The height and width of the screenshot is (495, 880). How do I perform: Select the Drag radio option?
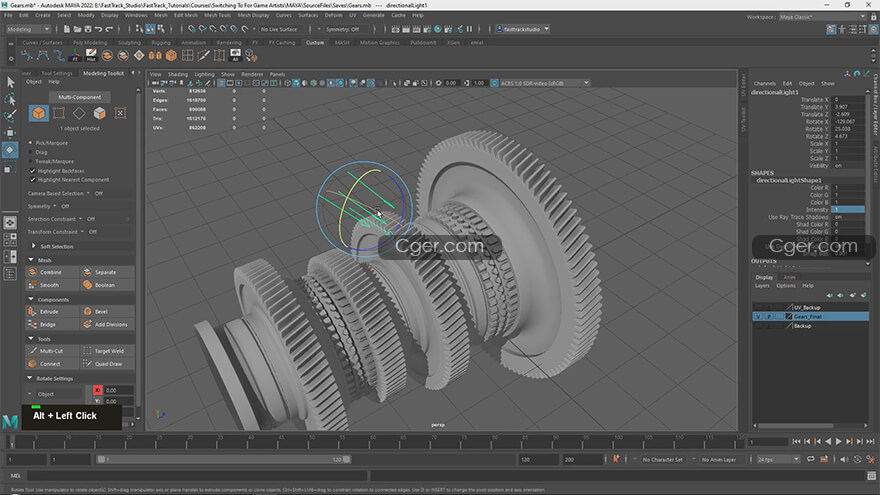tap(30, 152)
